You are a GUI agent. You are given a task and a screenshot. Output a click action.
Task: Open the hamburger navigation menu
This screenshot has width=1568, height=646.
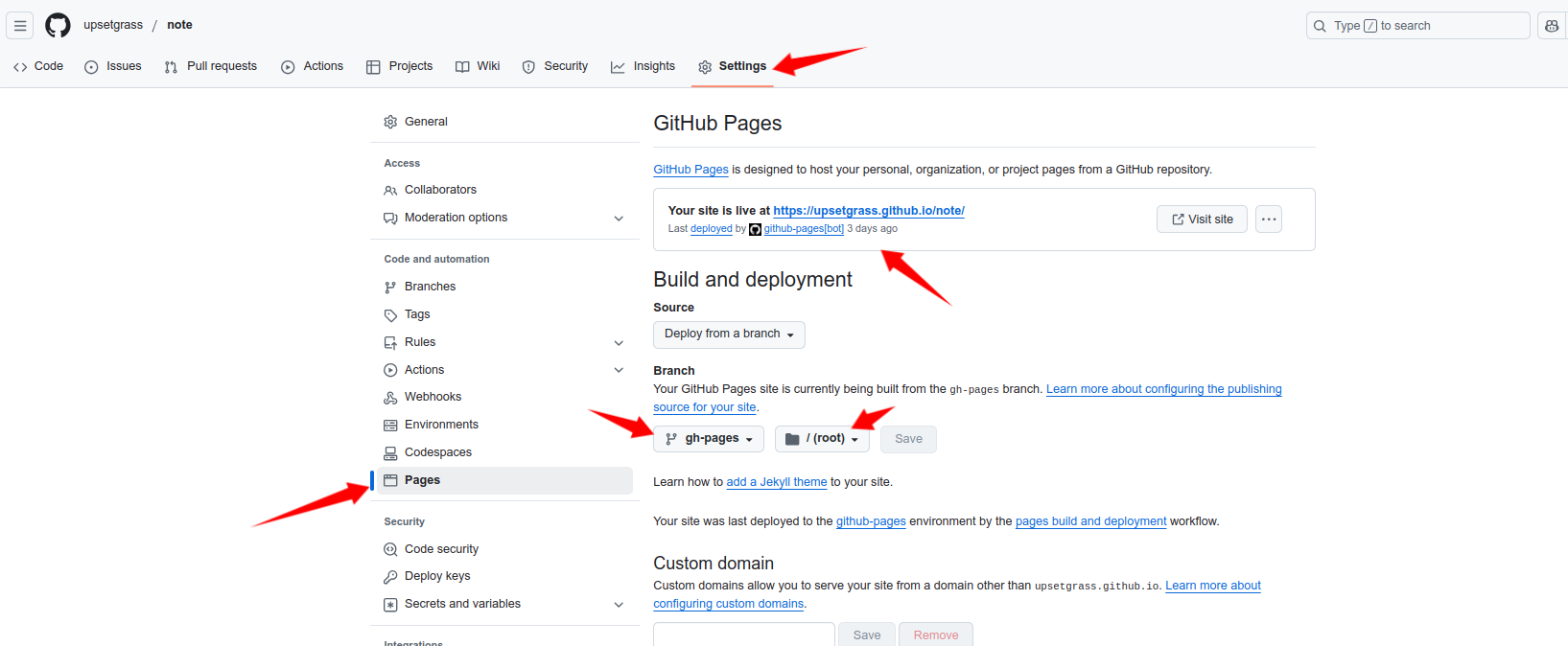click(20, 26)
